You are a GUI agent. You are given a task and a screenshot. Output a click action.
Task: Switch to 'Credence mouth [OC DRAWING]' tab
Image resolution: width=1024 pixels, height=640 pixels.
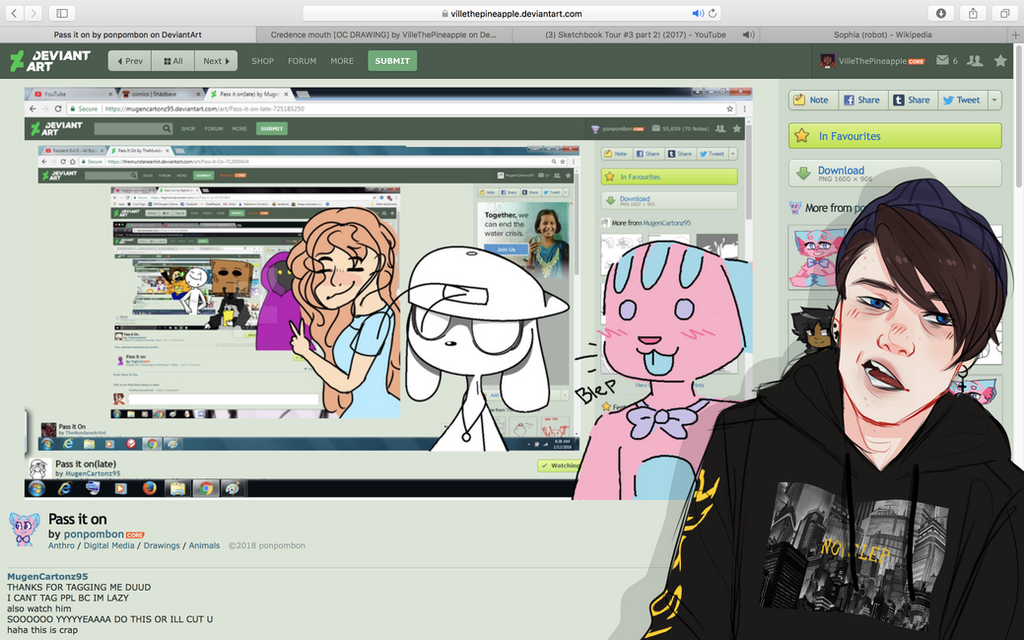pyautogui.click(x=384, y=35)
